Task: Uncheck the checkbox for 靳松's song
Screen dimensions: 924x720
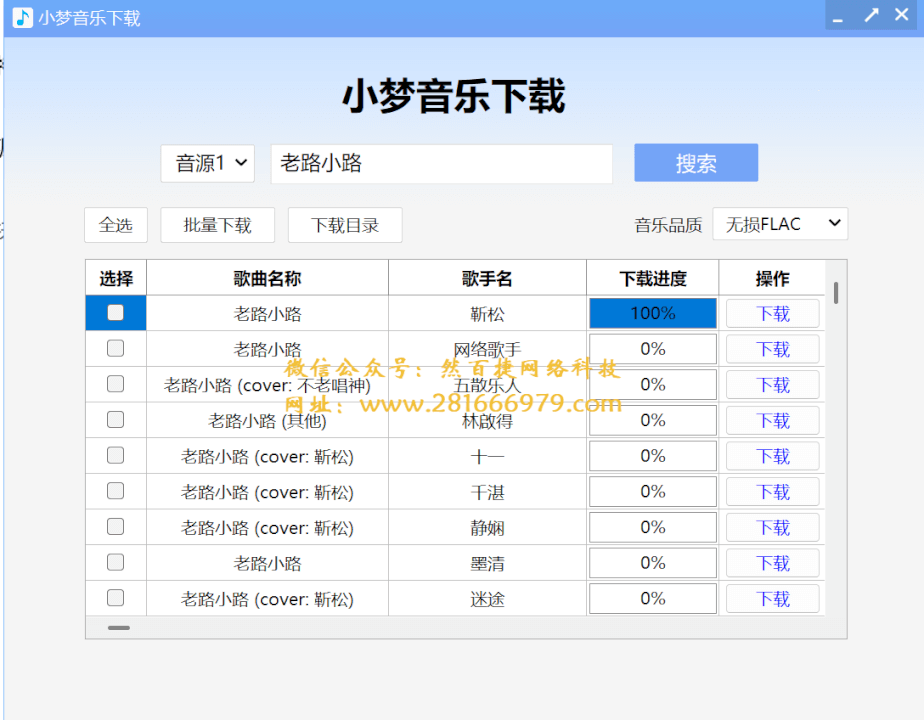Action: click(115, 312)
